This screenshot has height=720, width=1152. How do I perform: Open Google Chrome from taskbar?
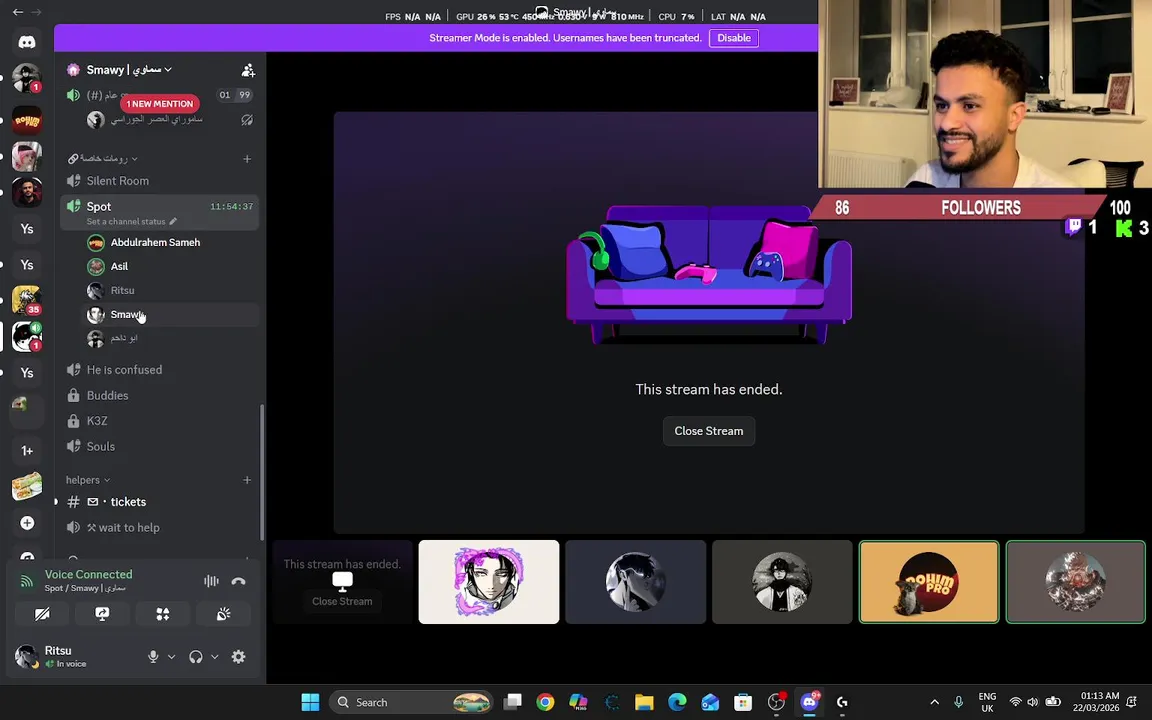[x=544, y=702]
